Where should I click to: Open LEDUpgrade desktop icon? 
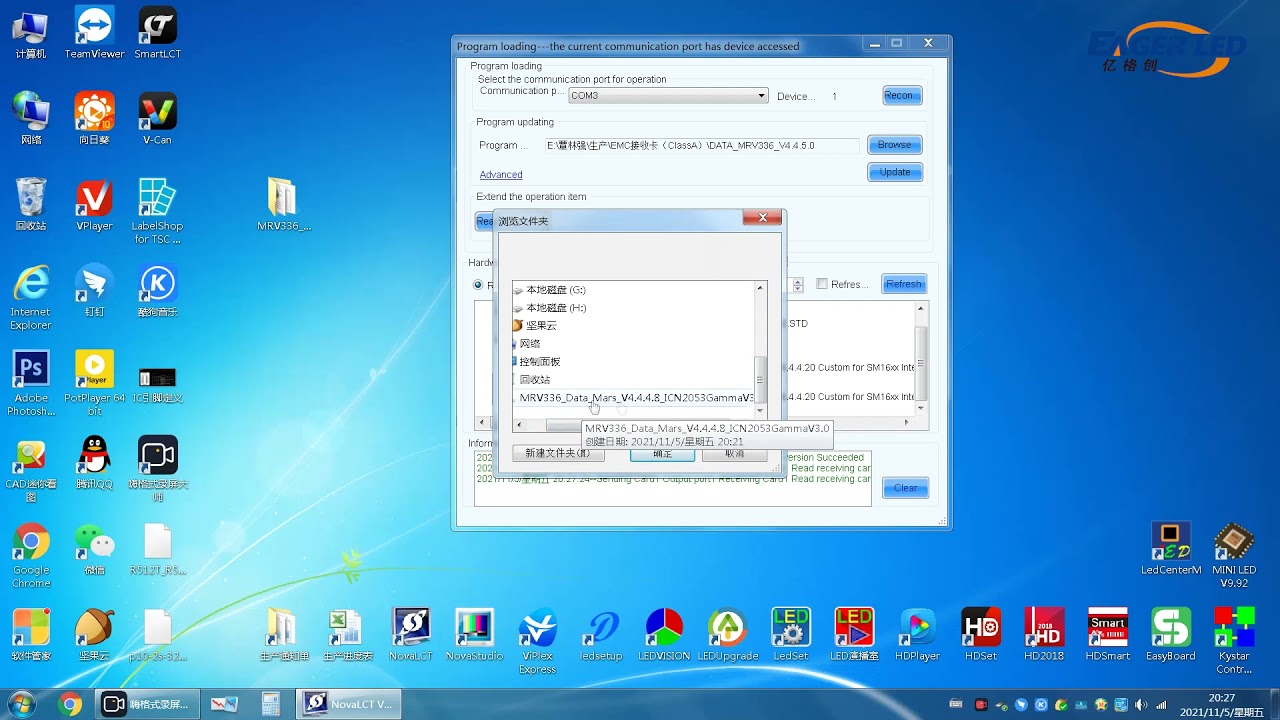[x=727, y=635]
